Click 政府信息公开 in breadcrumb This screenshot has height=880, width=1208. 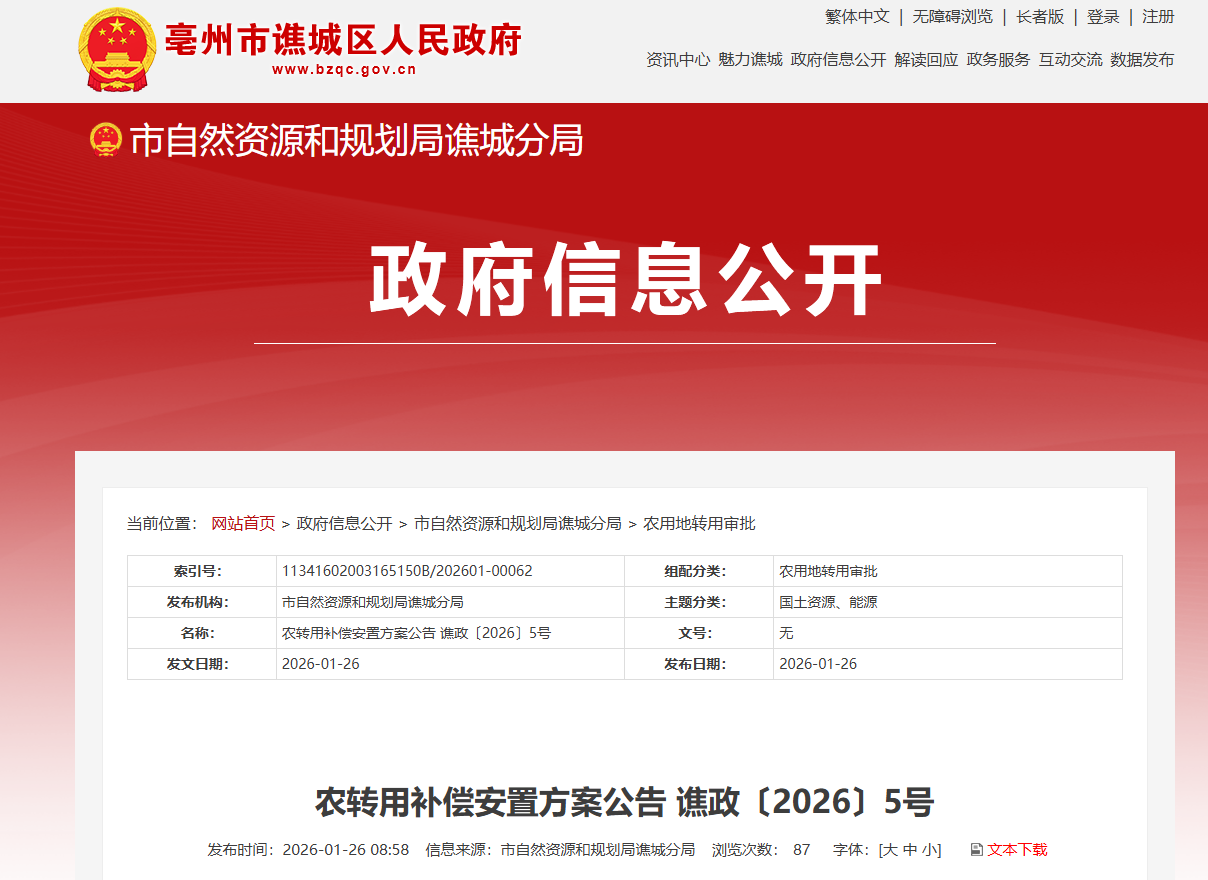tap(345, 524)
